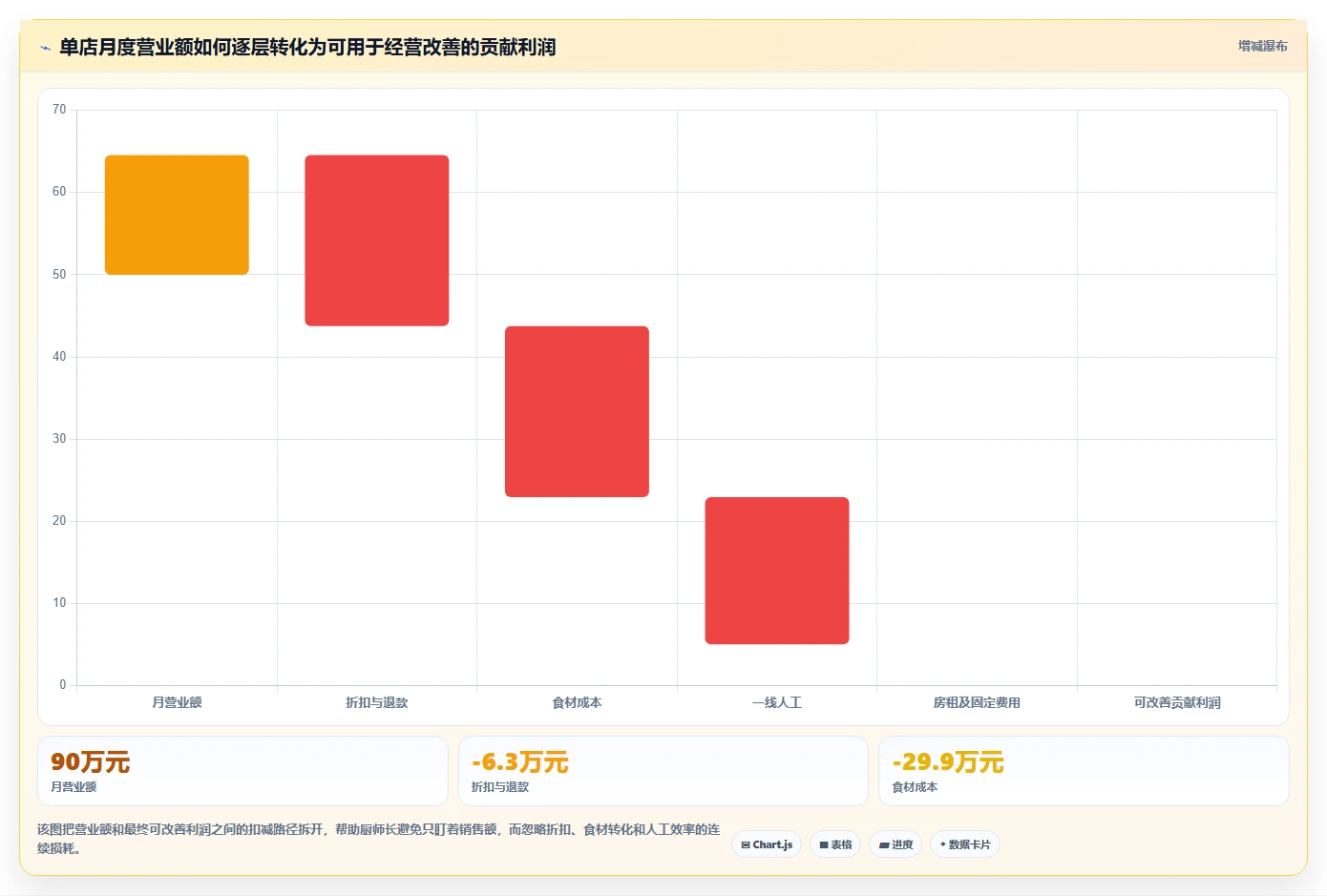Click y-axis value 50

click(59, 274)
